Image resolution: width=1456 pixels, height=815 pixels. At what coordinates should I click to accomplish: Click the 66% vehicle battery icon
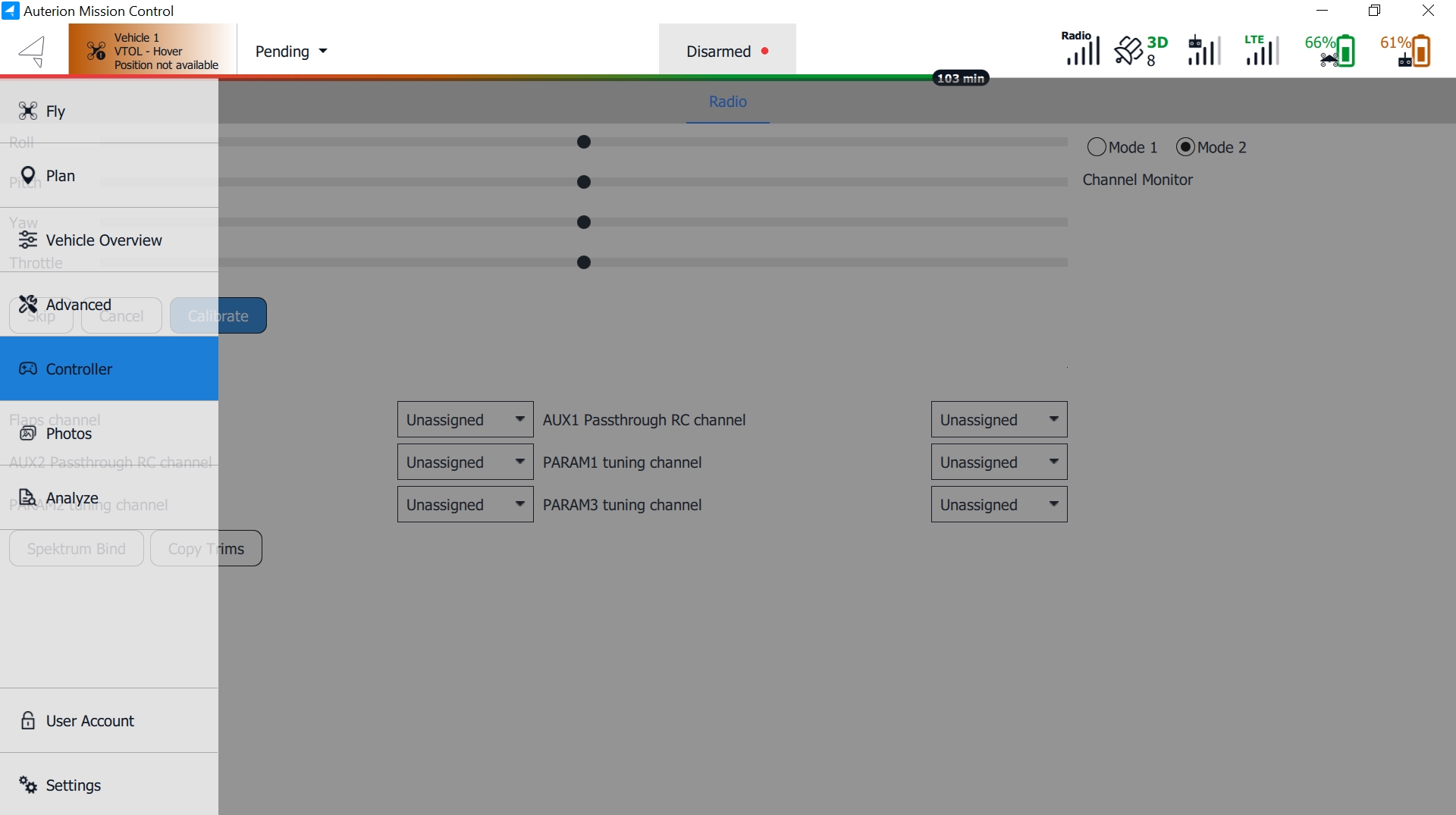(x=1330, y=51)
